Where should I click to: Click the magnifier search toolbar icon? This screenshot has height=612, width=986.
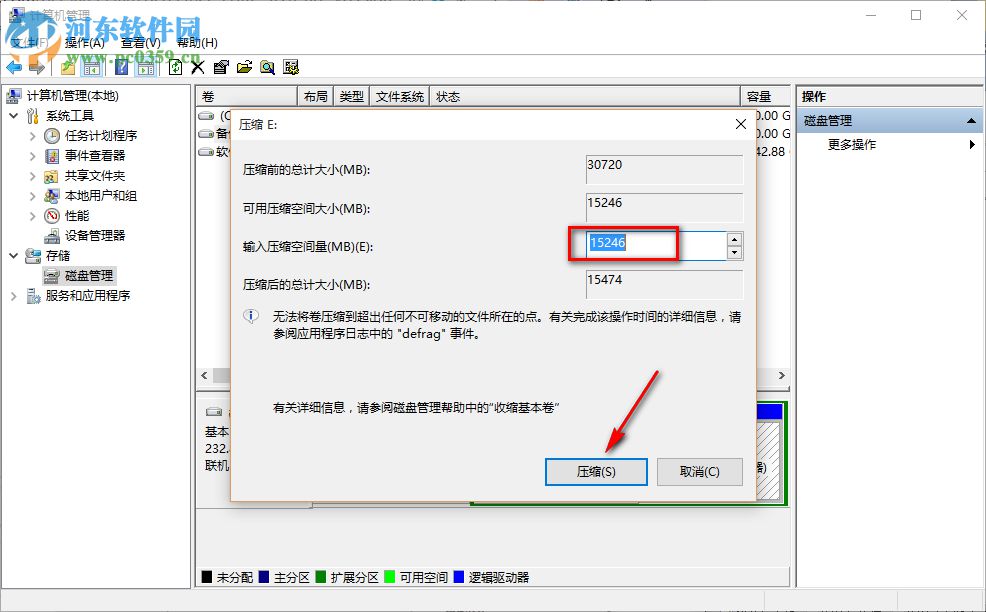(267, 67)
